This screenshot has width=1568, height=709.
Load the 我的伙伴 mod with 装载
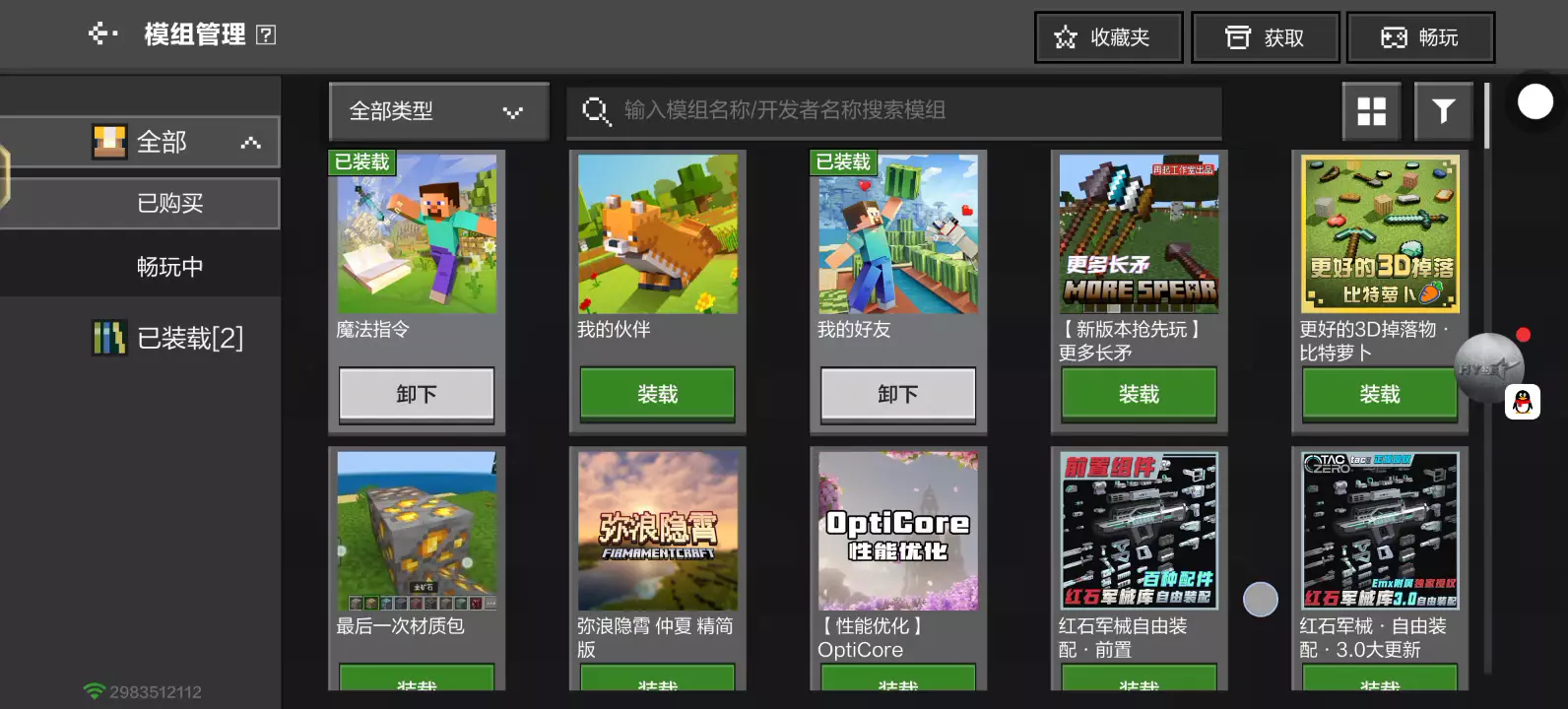(657, 395)
